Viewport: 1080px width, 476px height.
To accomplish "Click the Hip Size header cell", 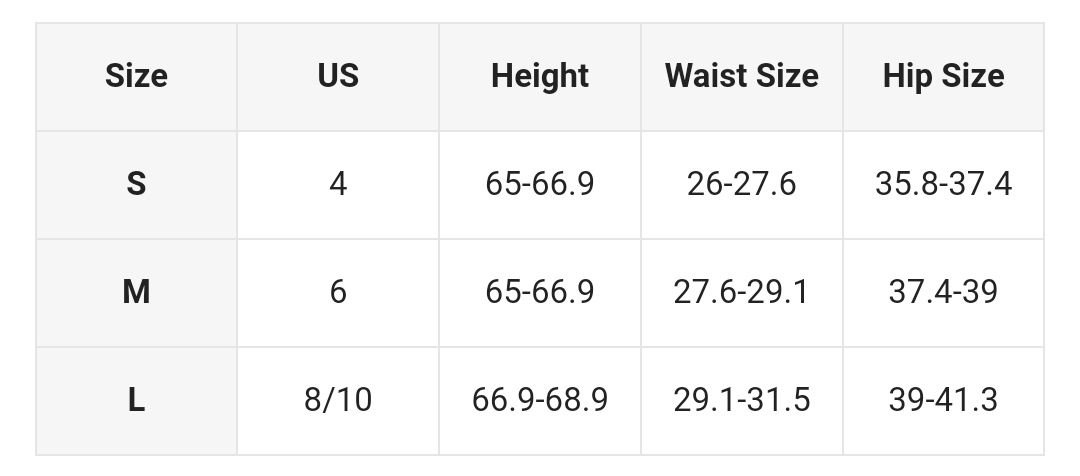I will 944,76.
